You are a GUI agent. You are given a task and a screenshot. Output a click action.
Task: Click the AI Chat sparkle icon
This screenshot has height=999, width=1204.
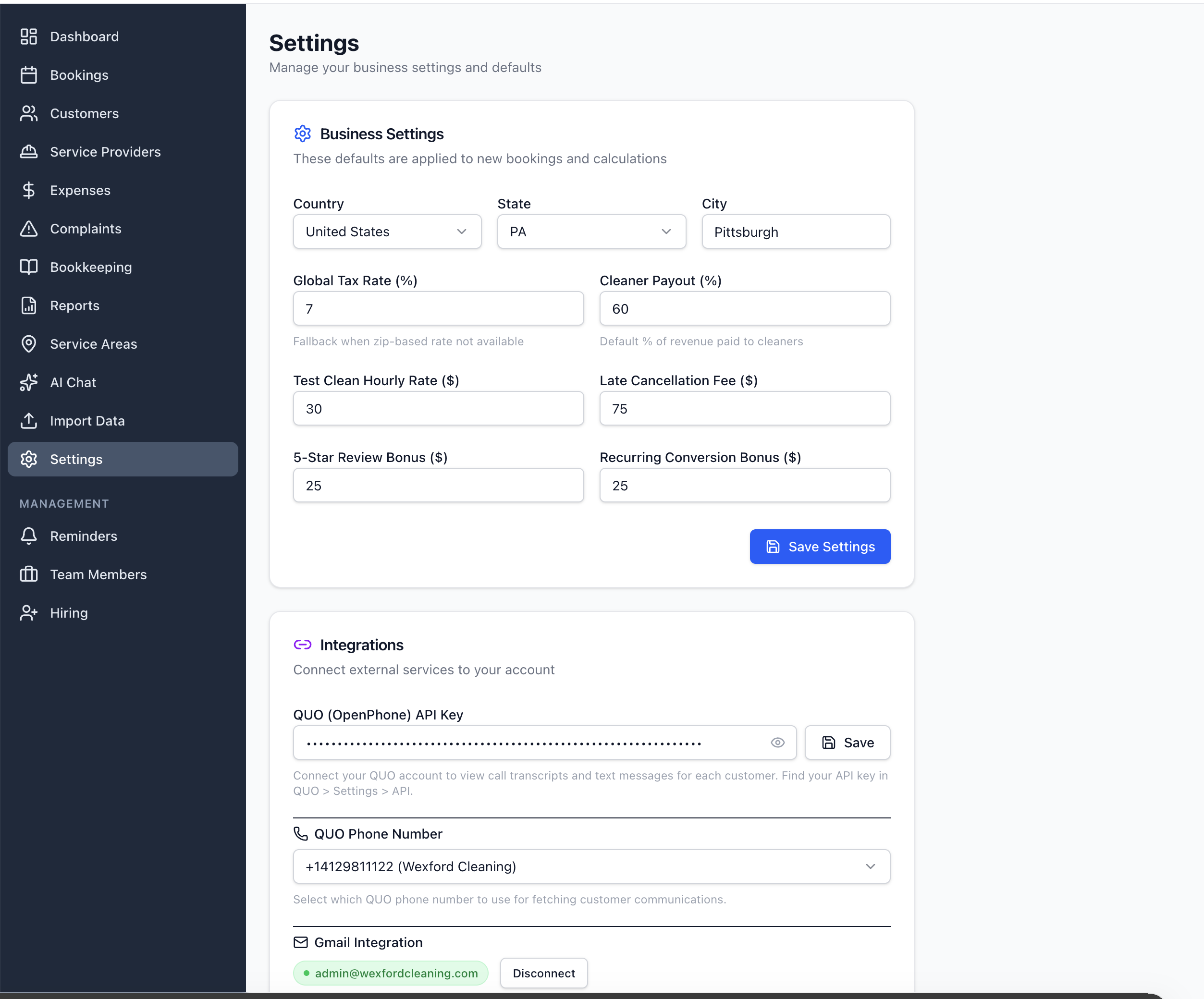tap(29, 382)
